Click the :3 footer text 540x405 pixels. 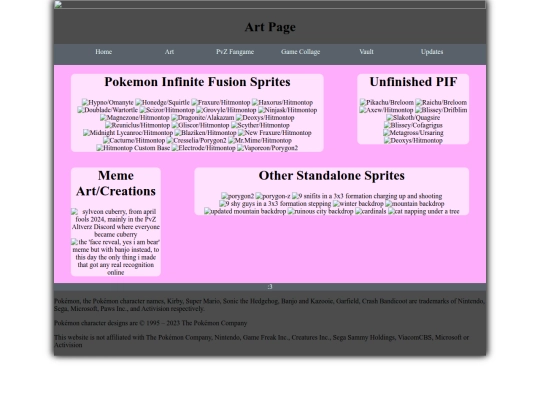270,287
